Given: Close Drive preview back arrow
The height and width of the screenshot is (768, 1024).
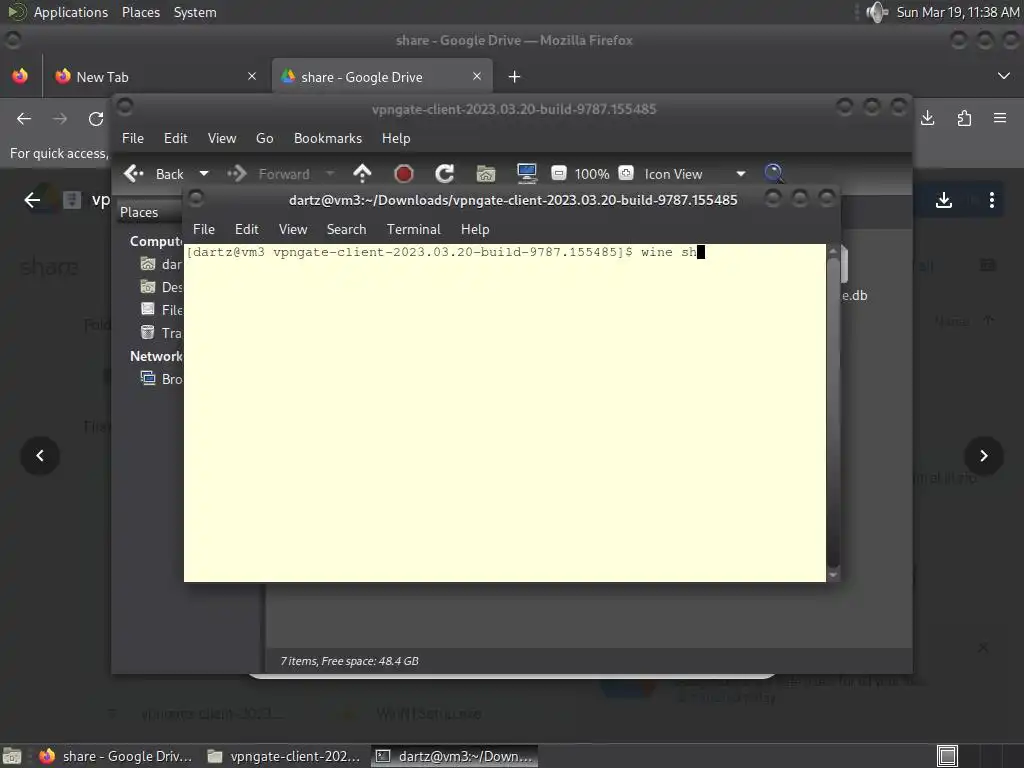Looking at the screenshot, I should click(x=32, y=200).
